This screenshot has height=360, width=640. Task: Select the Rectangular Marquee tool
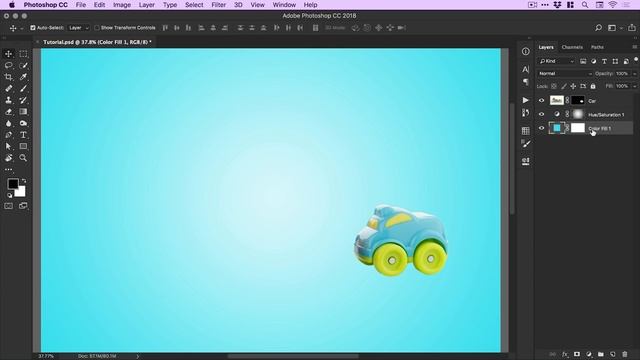pos(23,54)
